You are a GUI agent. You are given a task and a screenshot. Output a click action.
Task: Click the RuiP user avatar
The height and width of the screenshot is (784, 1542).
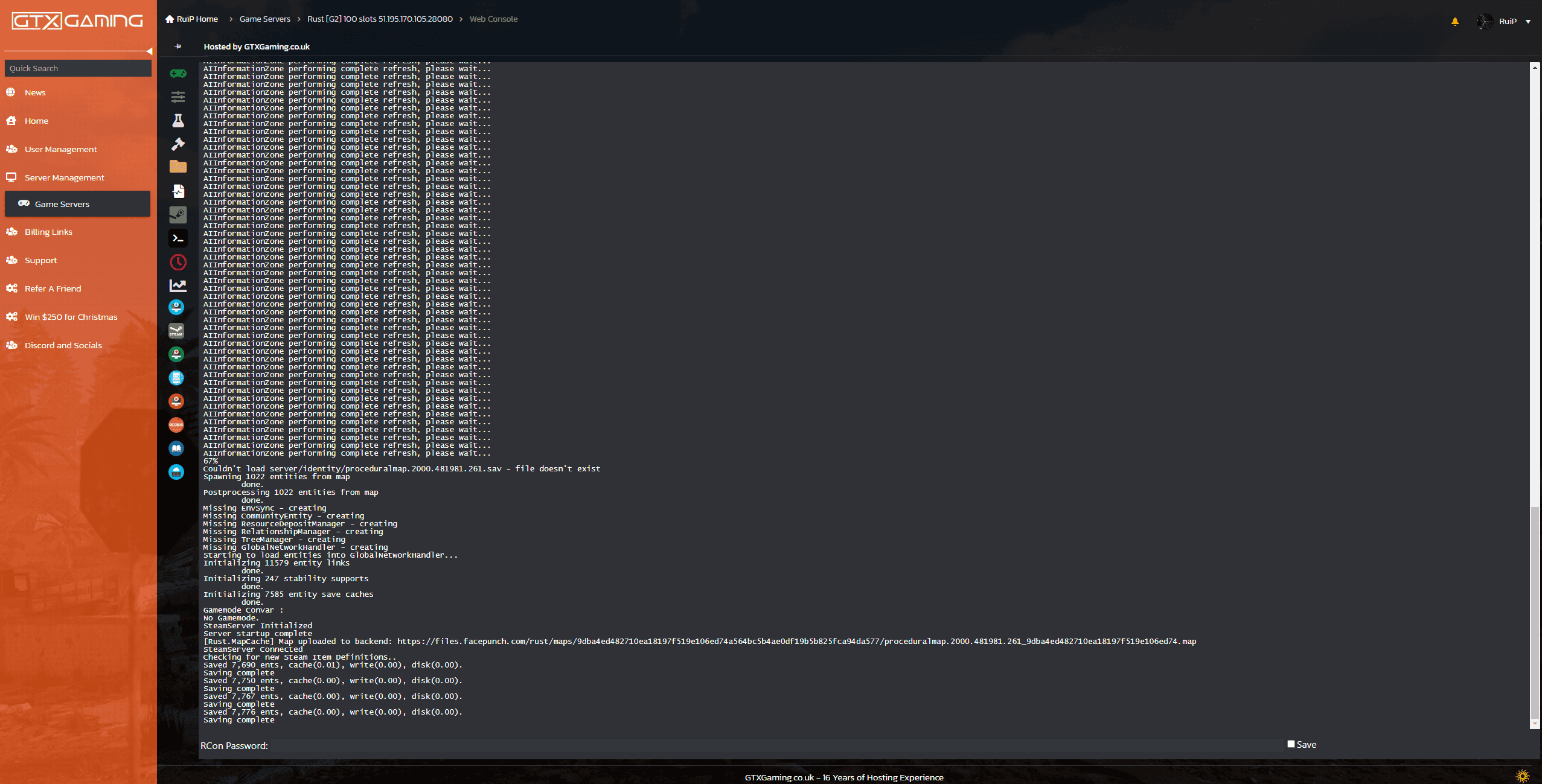(x=1485, y=21)
